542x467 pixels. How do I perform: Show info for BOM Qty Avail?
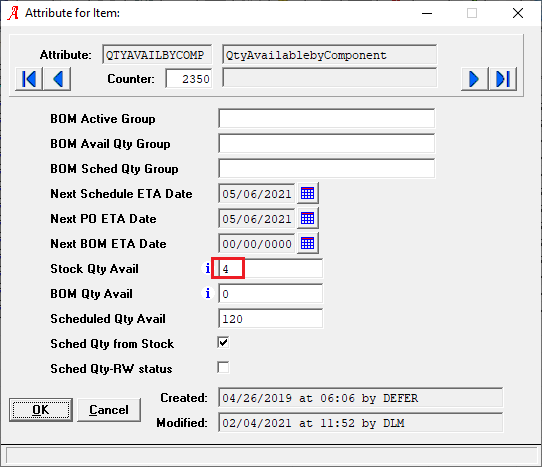click(207, 293)
